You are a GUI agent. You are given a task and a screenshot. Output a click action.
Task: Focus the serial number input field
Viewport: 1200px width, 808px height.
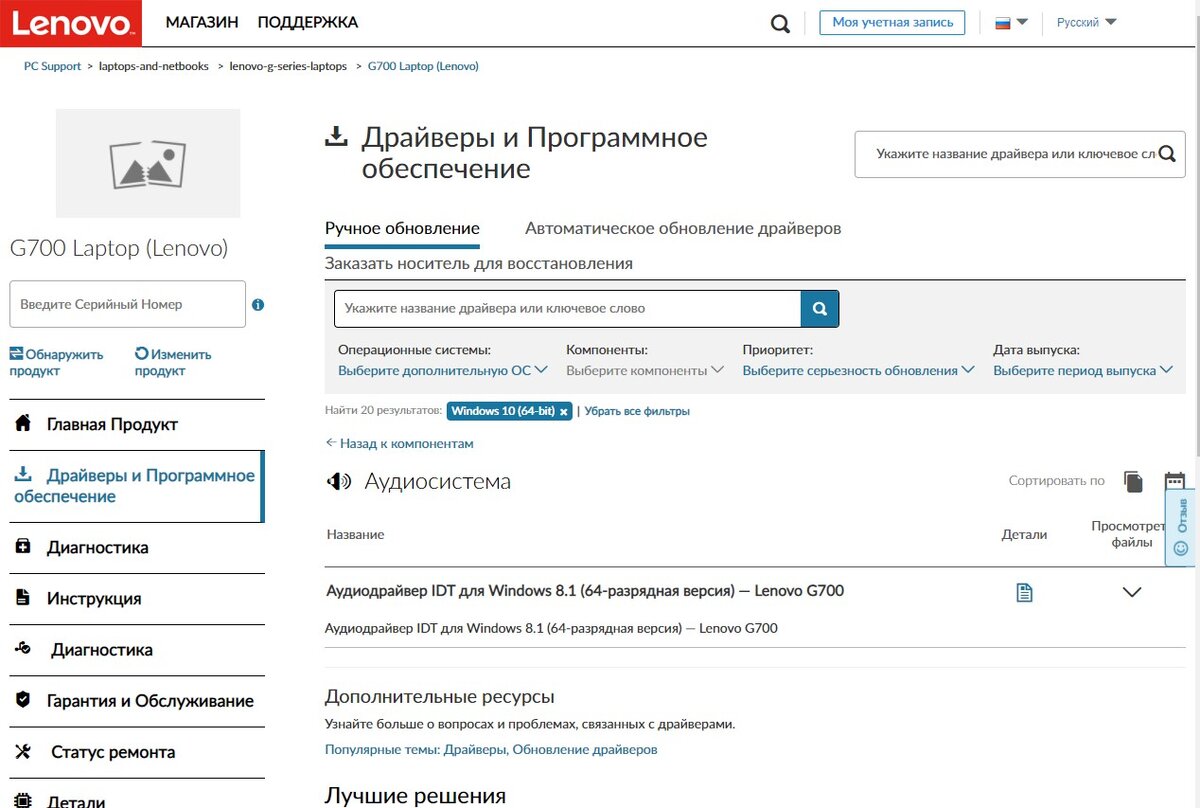(127, 304)
